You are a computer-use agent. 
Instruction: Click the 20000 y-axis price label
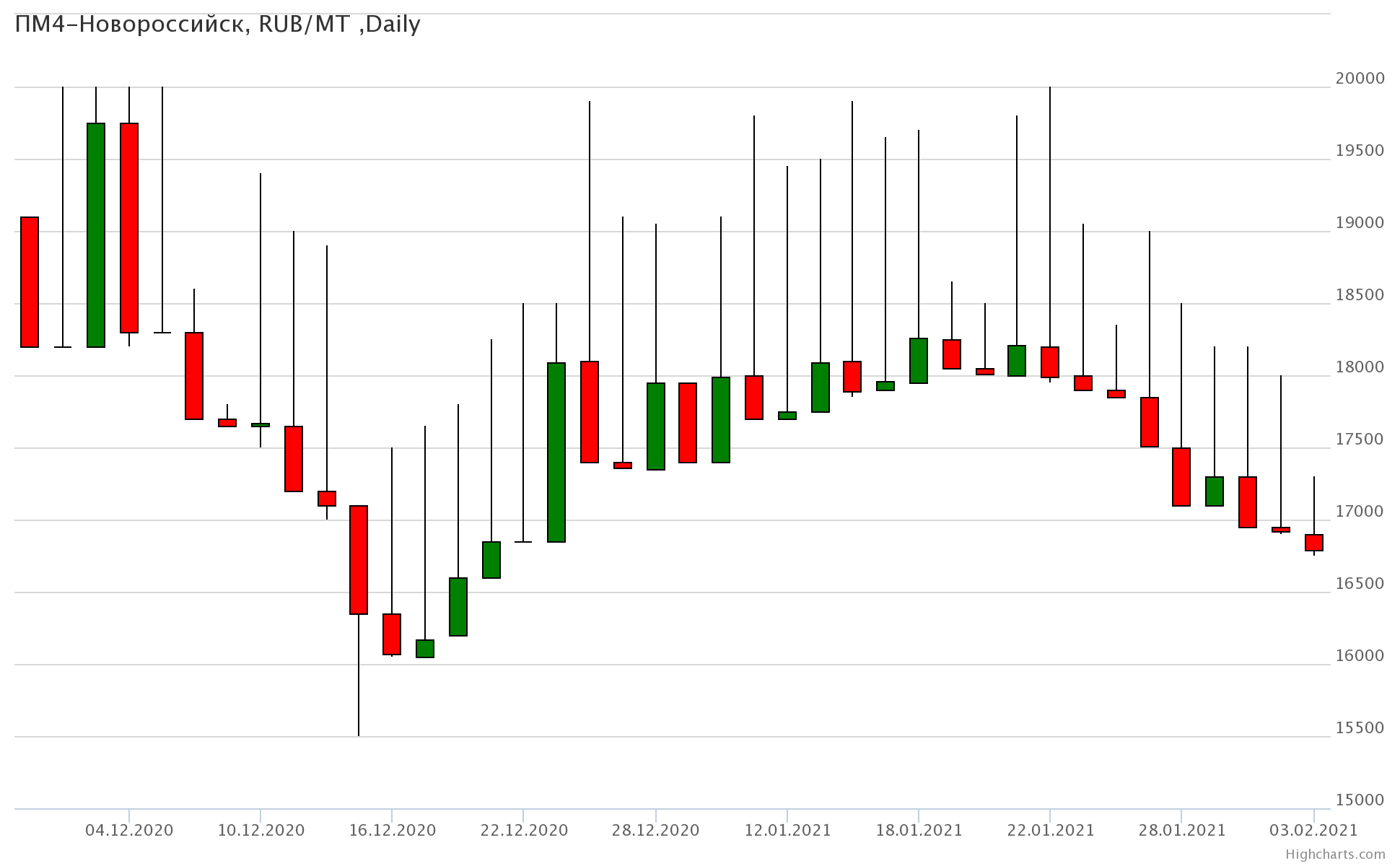pyautogui.click(x=1360, y=78)
